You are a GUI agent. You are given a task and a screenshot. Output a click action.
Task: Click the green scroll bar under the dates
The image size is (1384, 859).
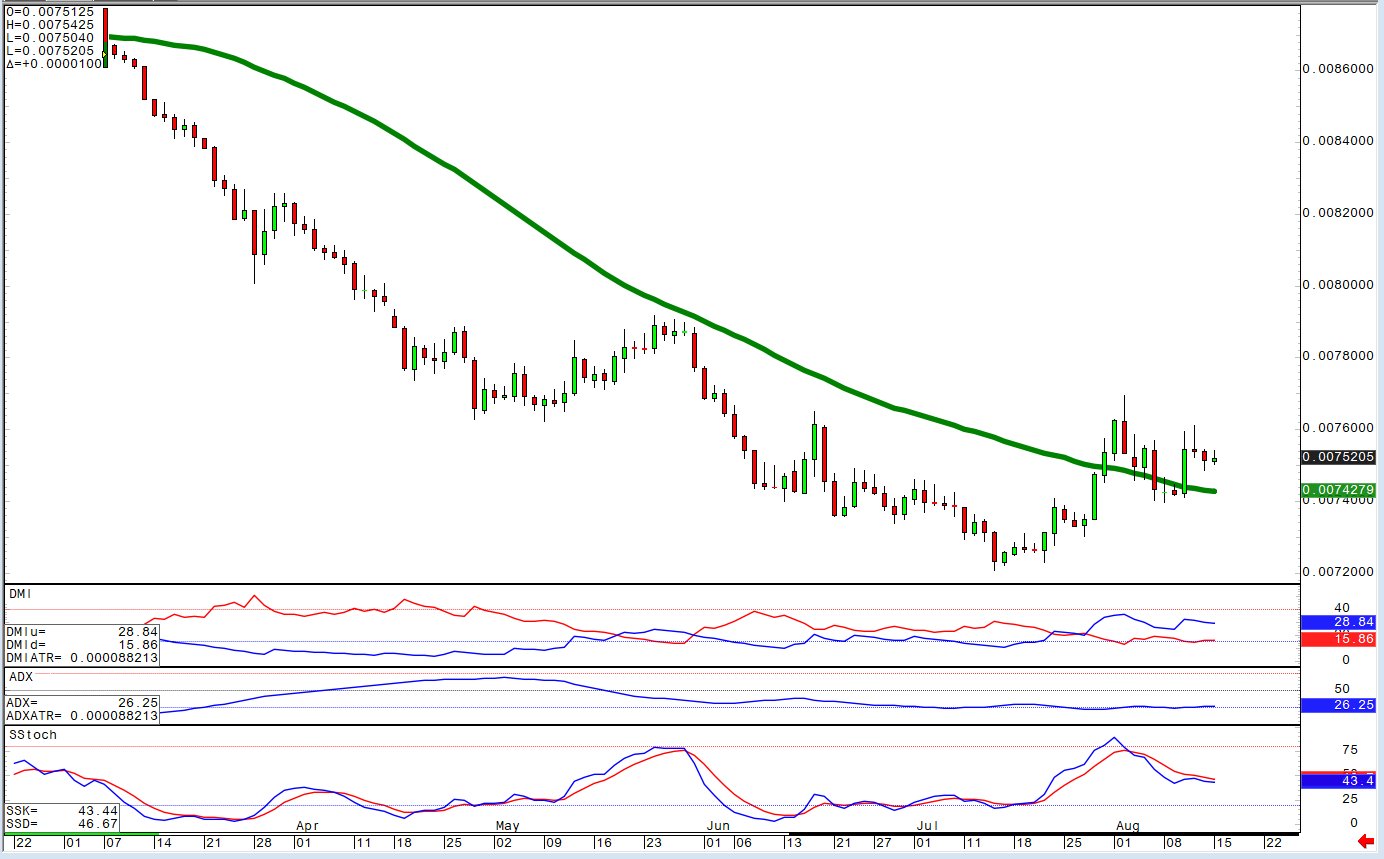(x=80, y=833)
